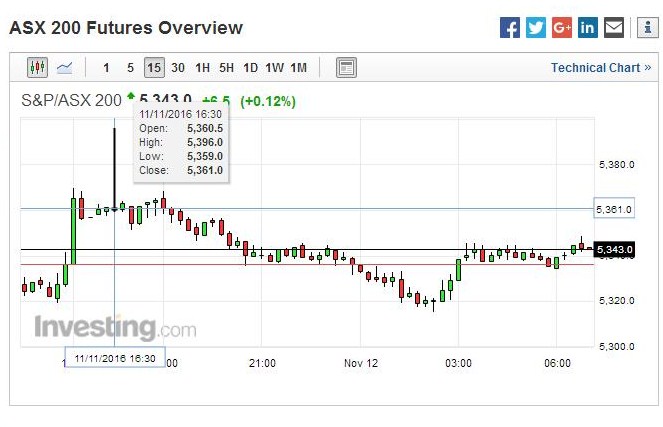Image resolution: width=663 pixels, height=427 pixels.
Task: Send chart by email envelope icon
Action: 614,28
